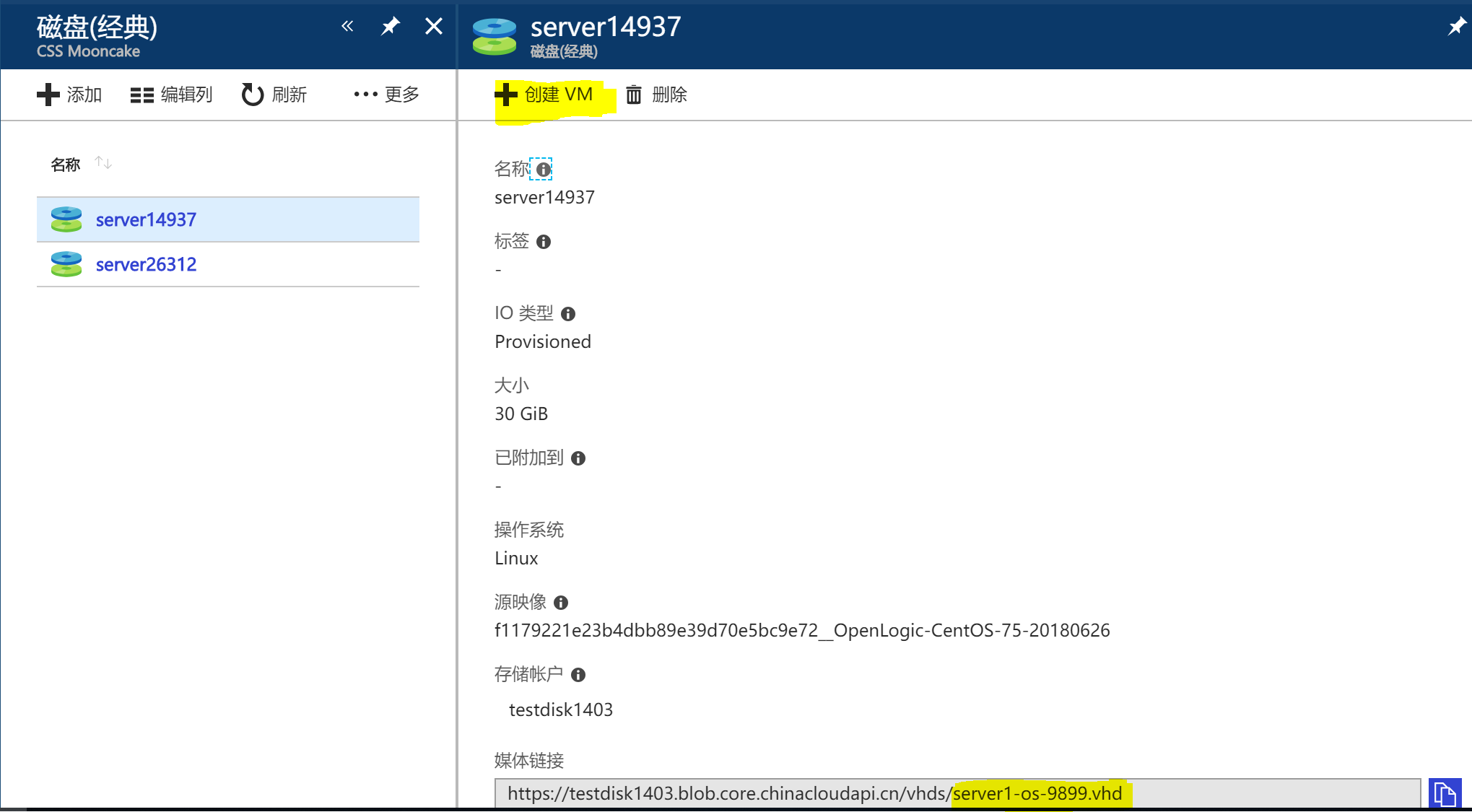
Task: Click the 创建 VM plus button
Action: click(506, 95)
